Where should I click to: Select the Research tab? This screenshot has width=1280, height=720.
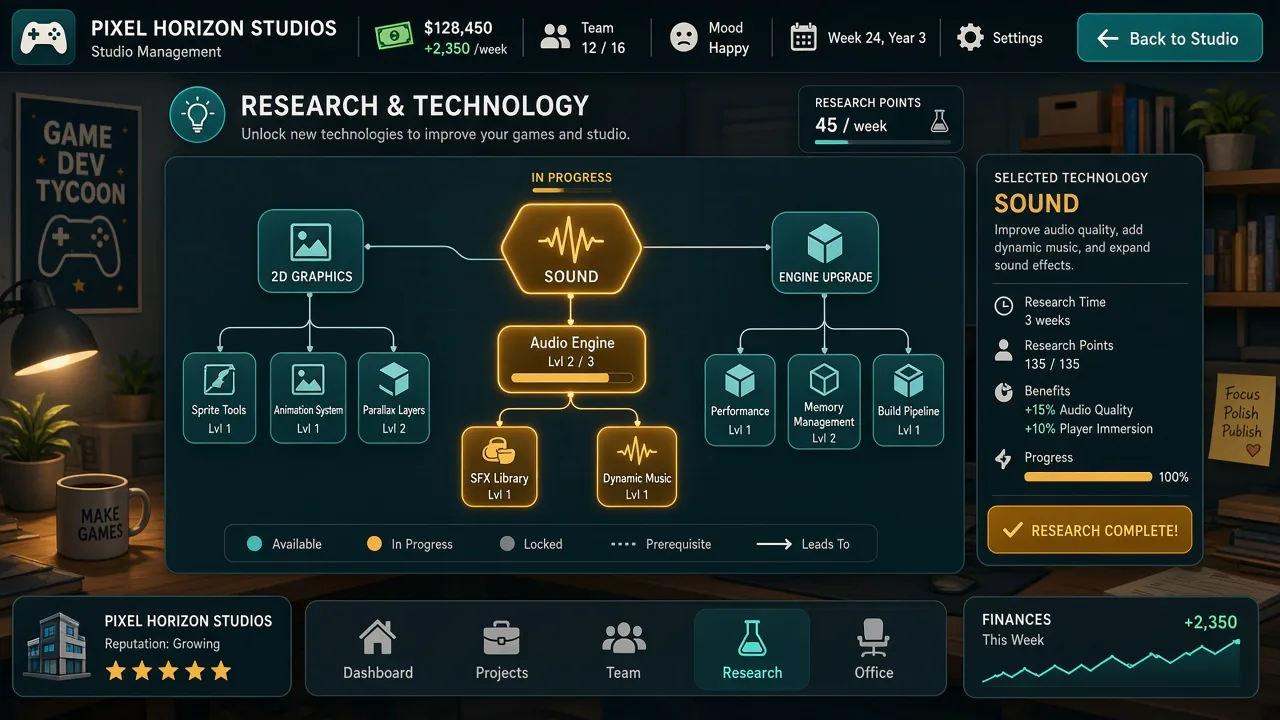tap(752, 649)
